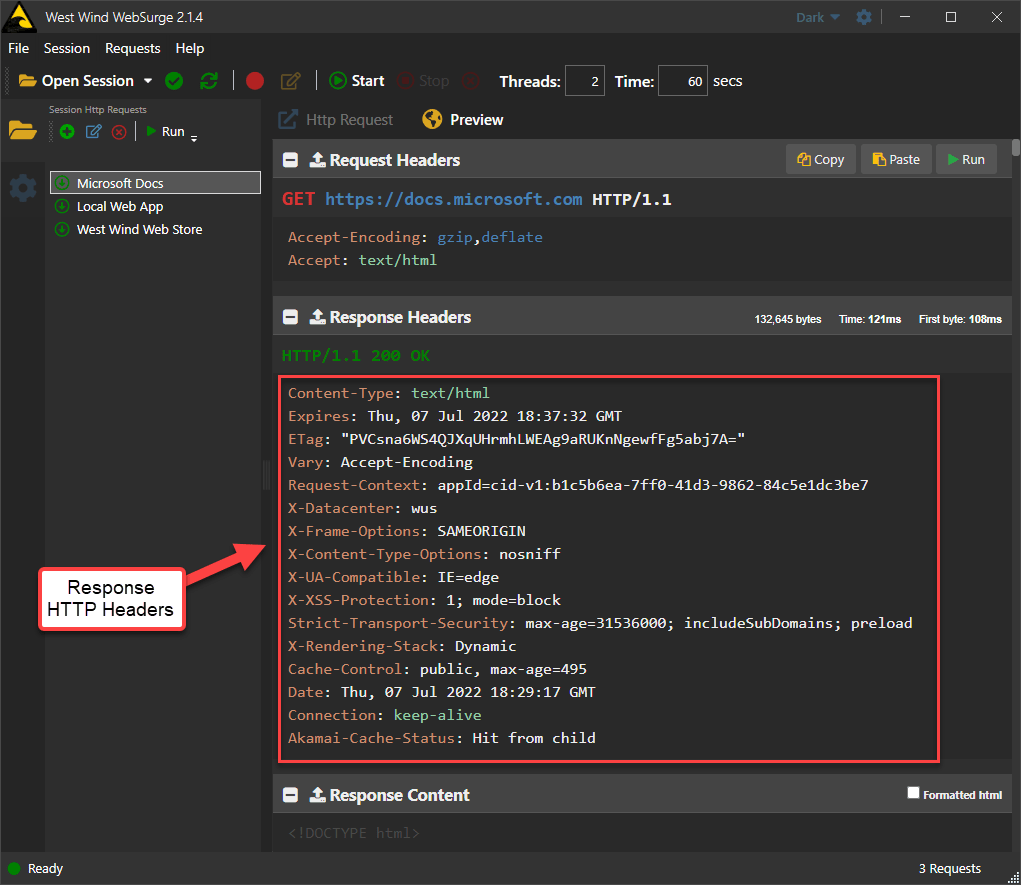The width and height of the screenshot is (1021, 885).
Task: Delete a request with the red X icon
Action: [x=119, y=131]
